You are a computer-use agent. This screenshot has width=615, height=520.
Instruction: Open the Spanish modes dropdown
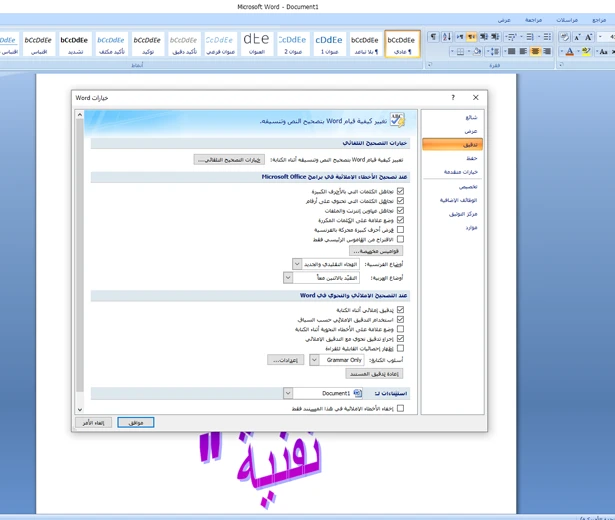point(288,278)
